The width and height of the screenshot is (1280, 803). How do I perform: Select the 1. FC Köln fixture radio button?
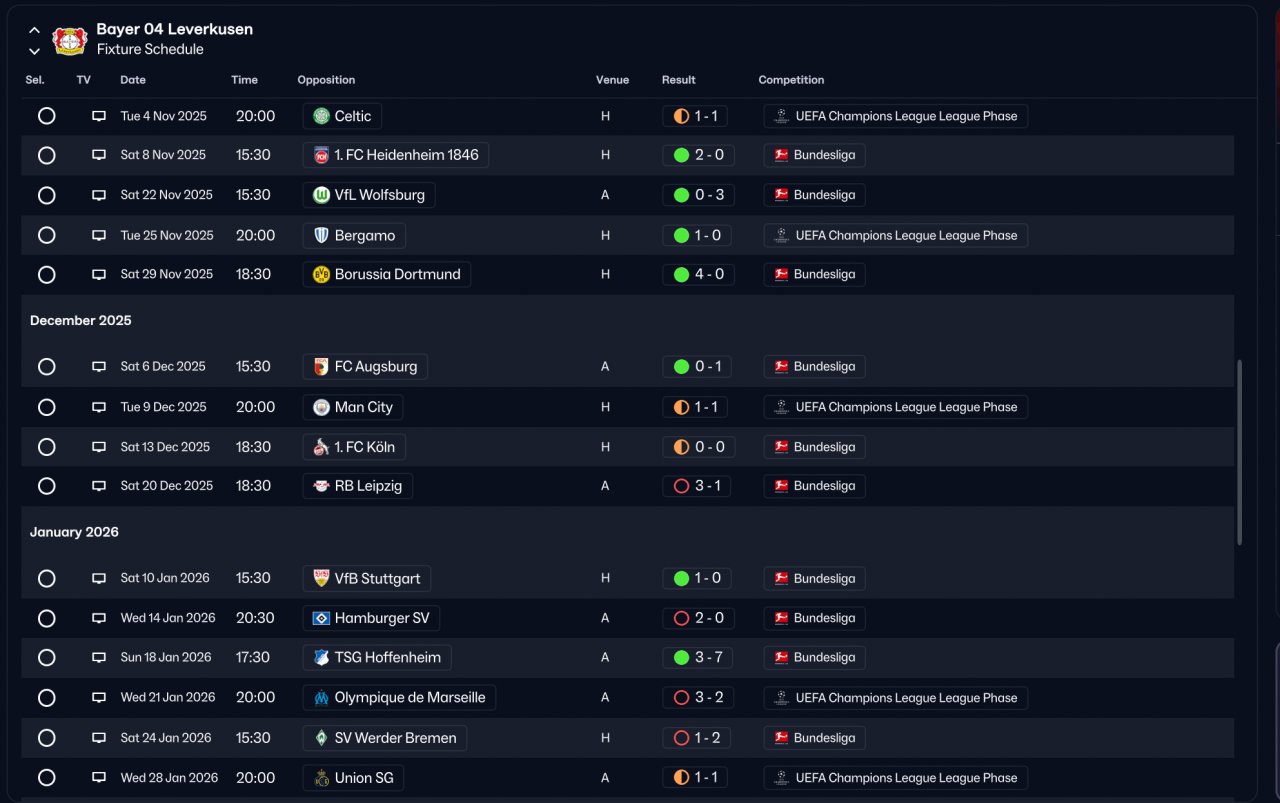point(46,447)
